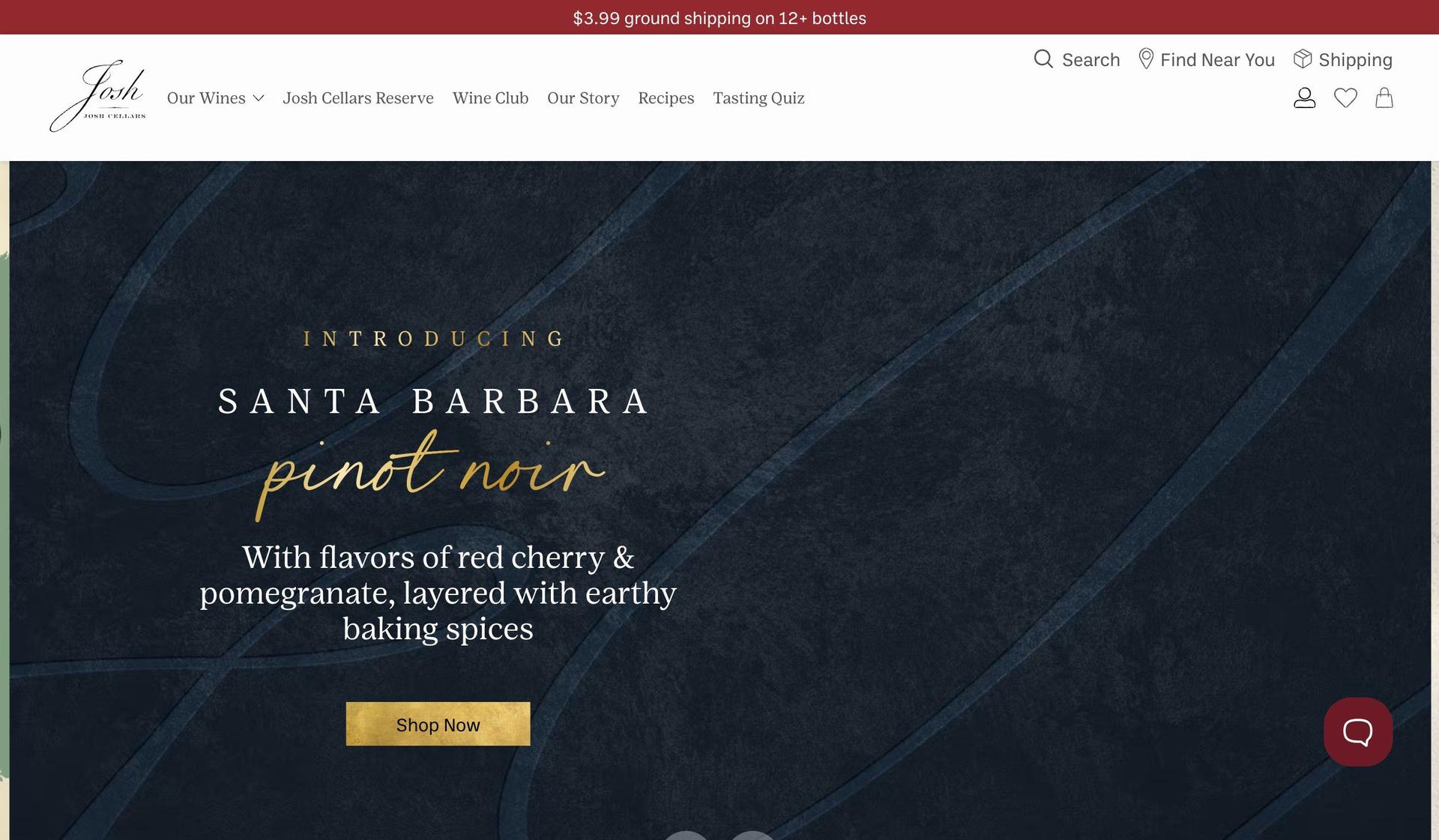The width and height of the screenshot is (1439, 840).
Task: Click the Search text link
Action: click(x=1091, y=59)
